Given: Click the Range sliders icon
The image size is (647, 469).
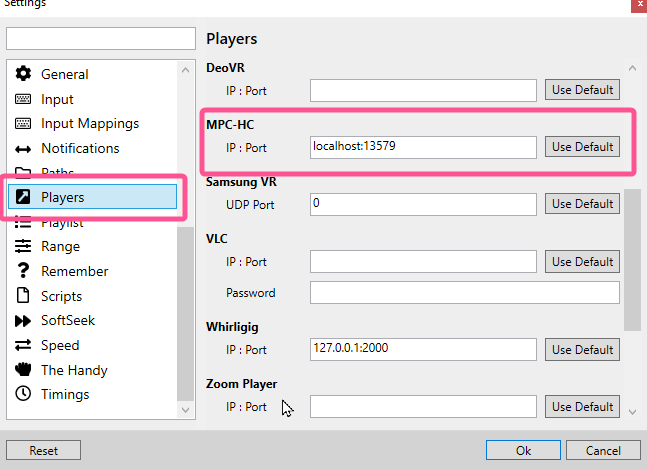Looking at the screenshot, I should point(23,246).
